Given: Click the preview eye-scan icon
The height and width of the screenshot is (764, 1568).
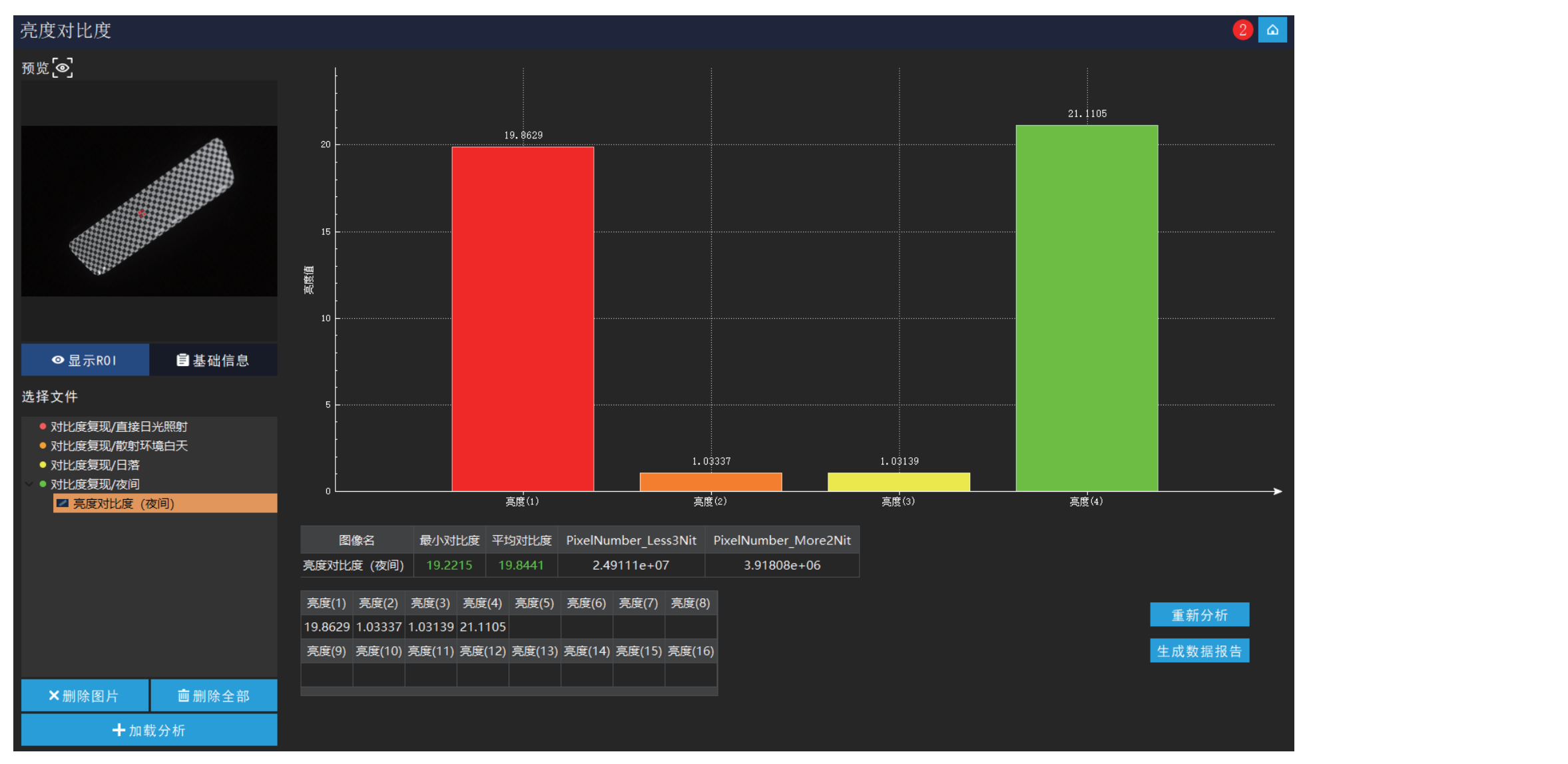Looking at the screenshot, I should point(63,68).
